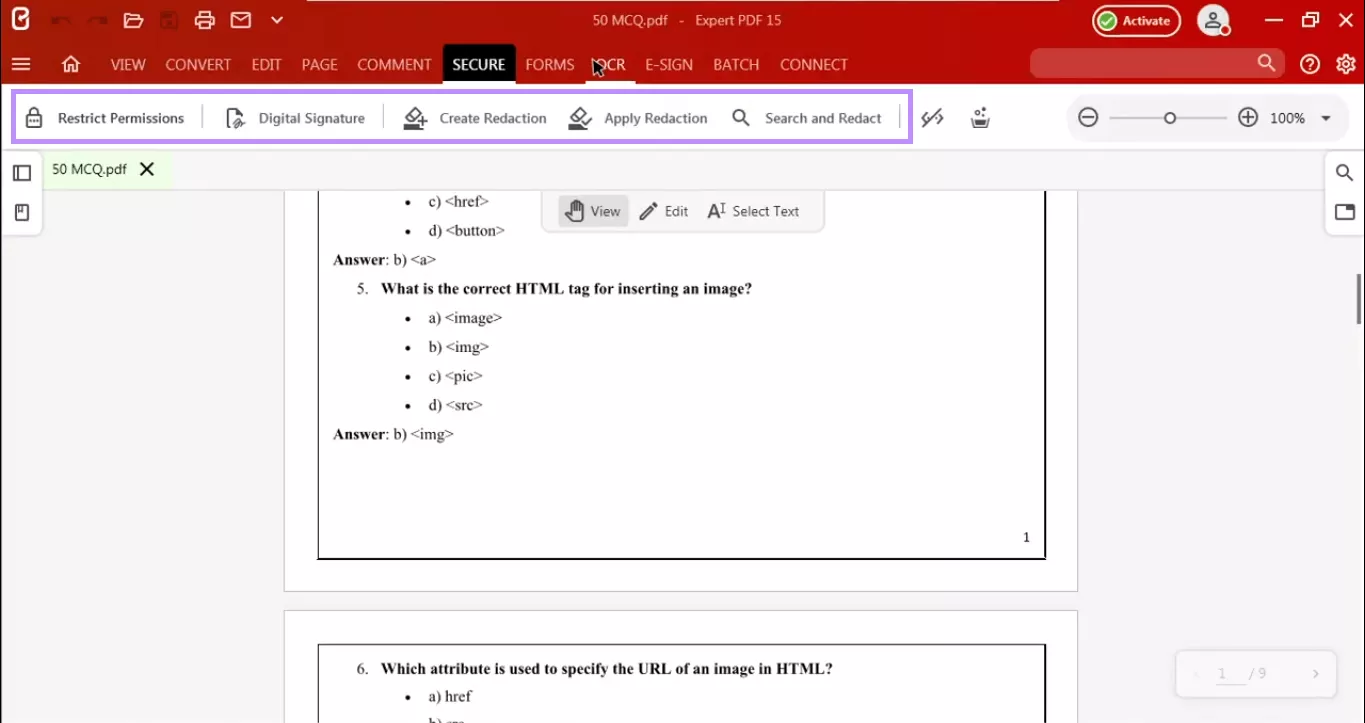This screenshot has width=1365, height=723.
Task: Switch to the FORMS ribbon tab
Action: pos(549,64)
